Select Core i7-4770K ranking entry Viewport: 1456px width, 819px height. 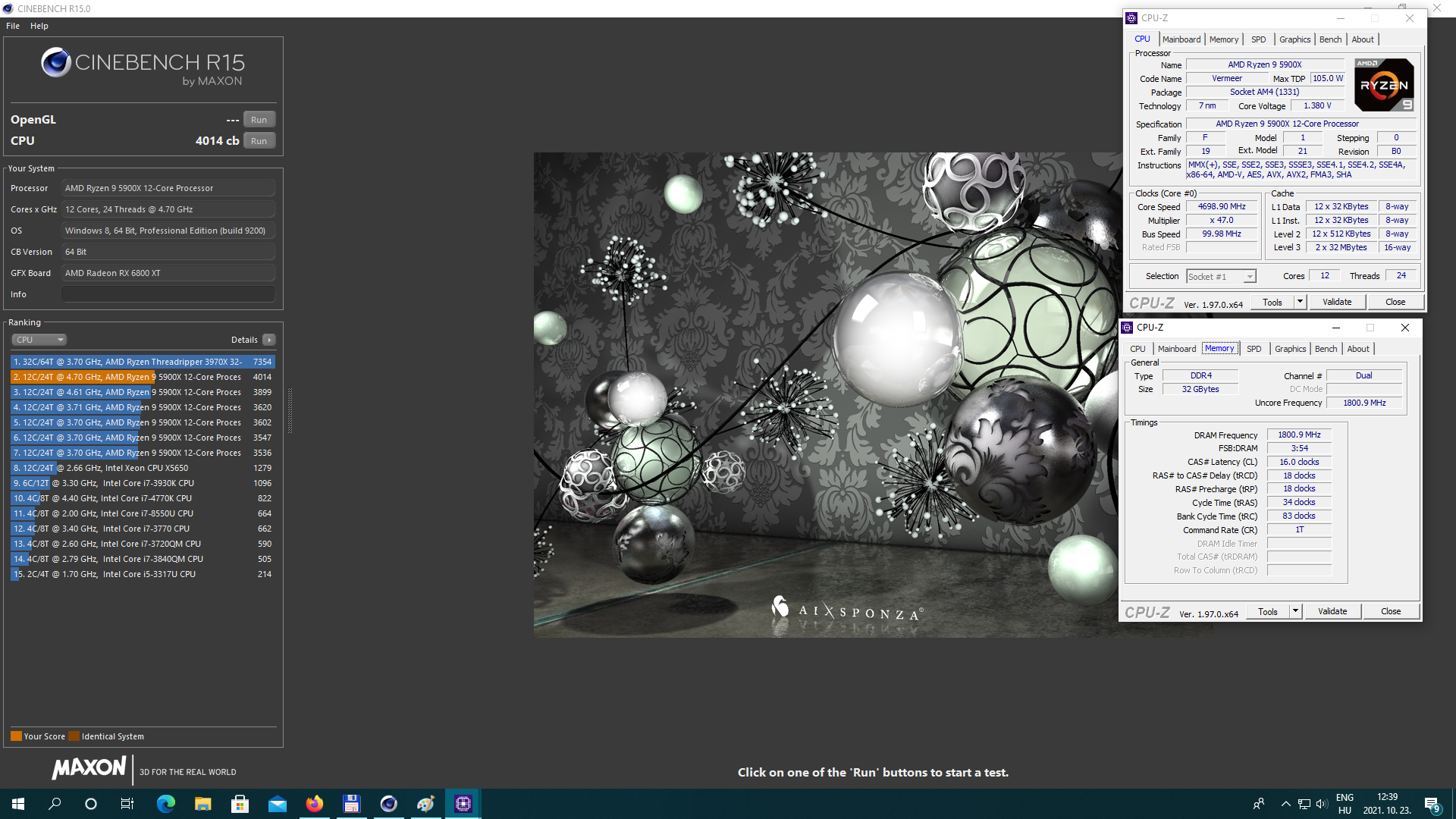[143, 498]
